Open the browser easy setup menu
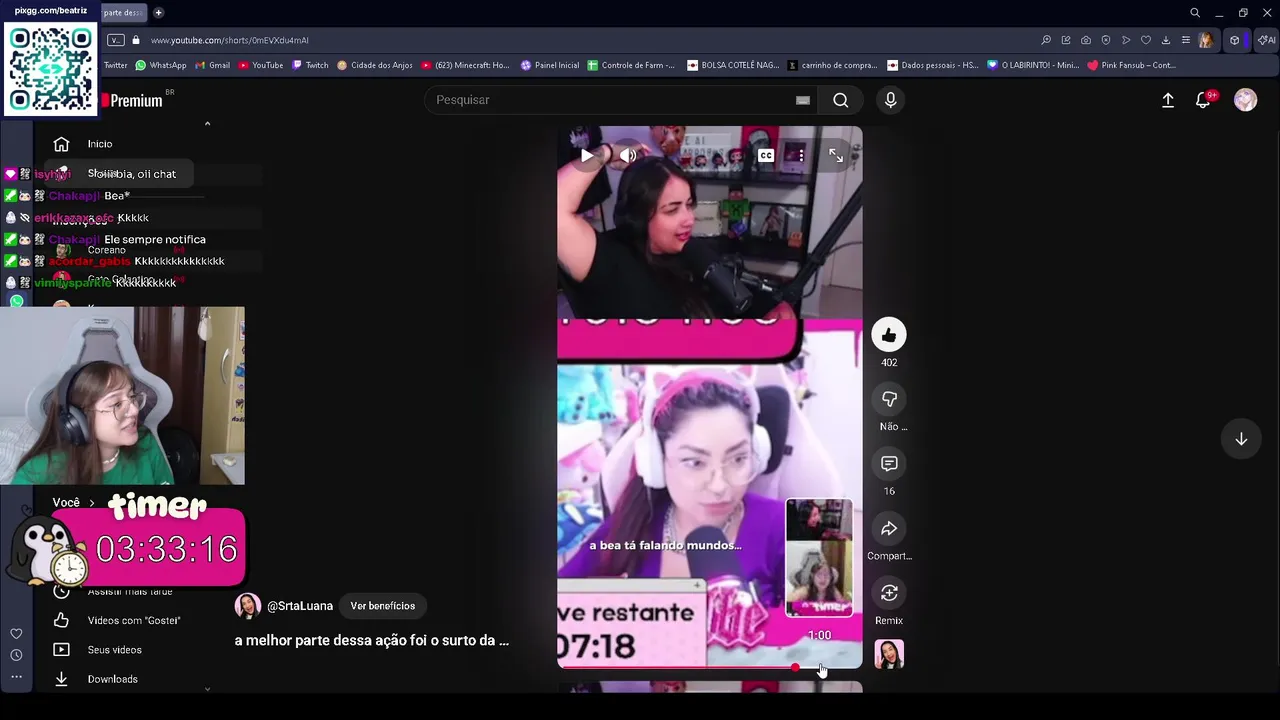Image resolution: width=1280 pixels, height=720 pixels. [x=1186, y=40]
